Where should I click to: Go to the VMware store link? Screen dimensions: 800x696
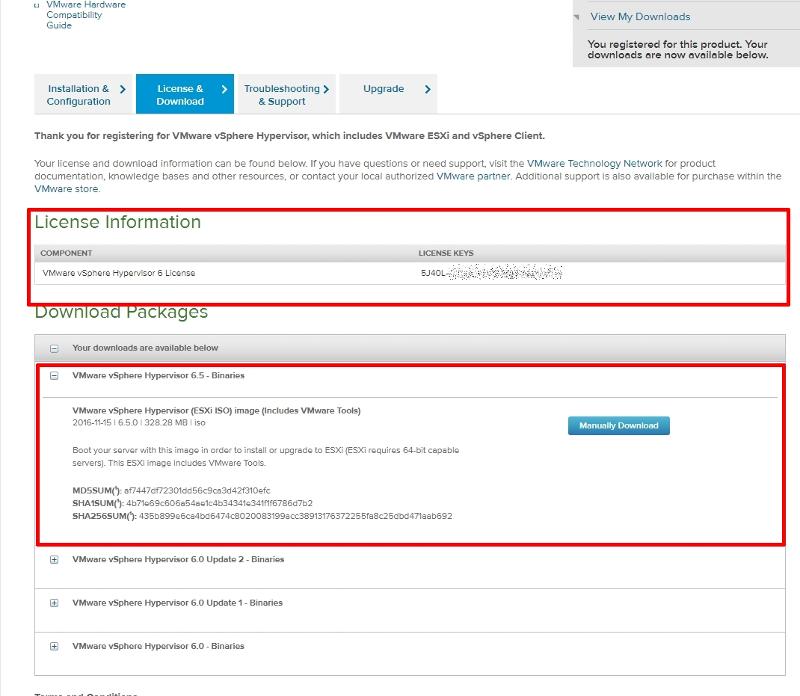66,189
